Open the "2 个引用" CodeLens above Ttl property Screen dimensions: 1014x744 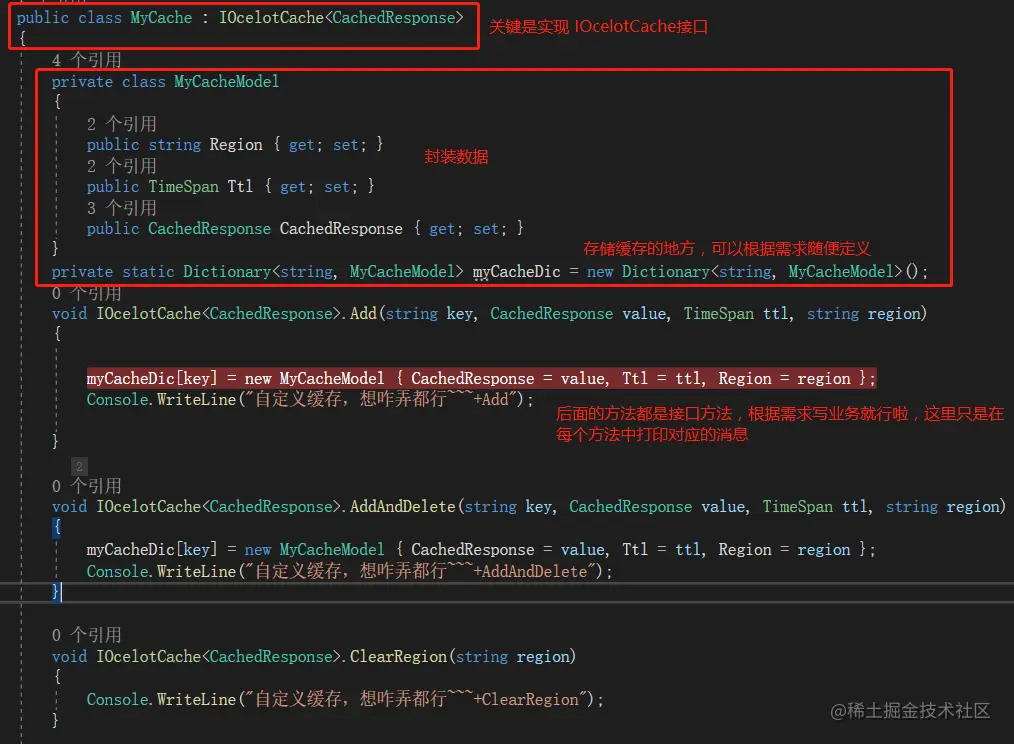pos(122,166)
